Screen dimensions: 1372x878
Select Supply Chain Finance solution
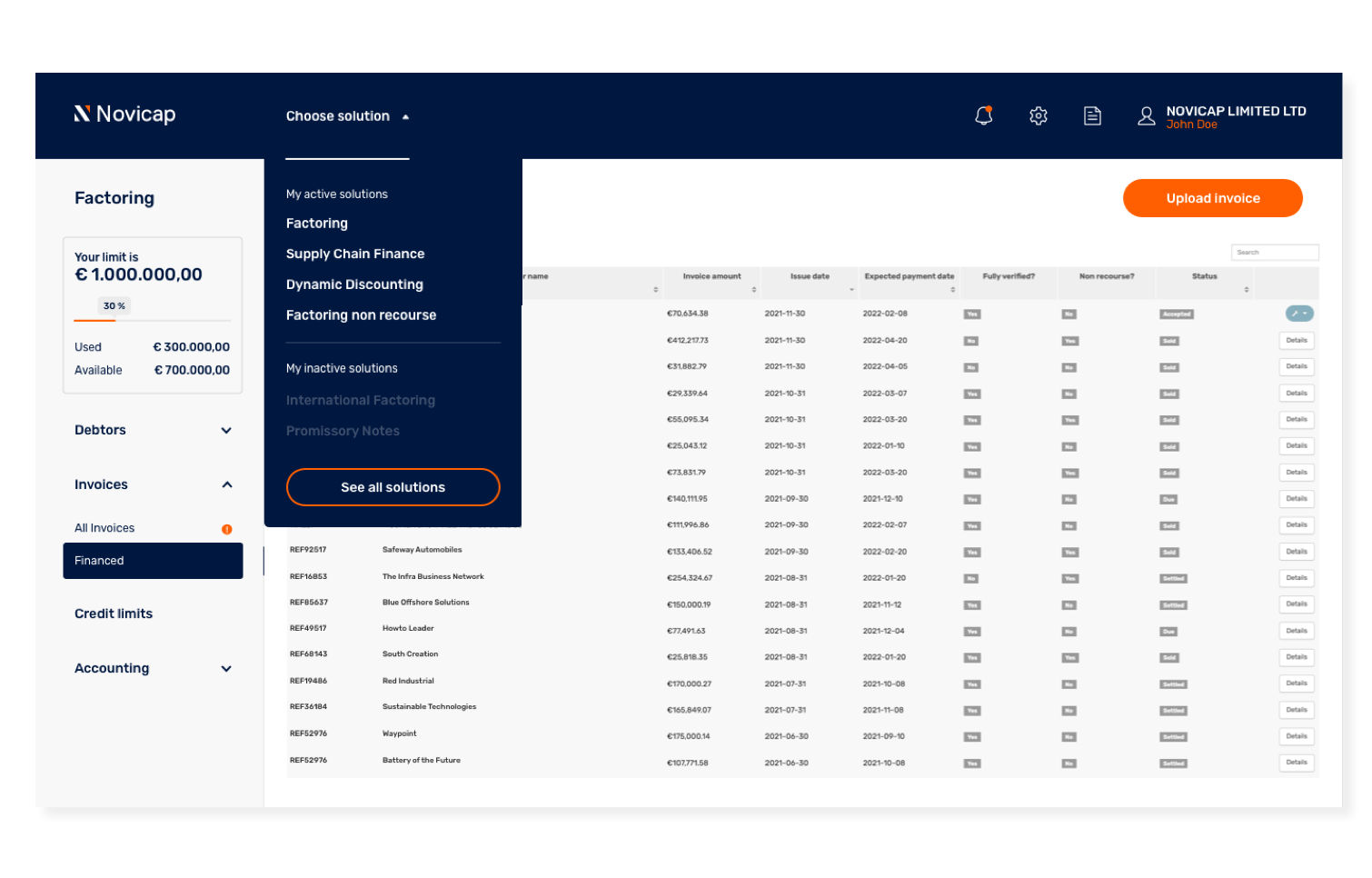[355, 254]
